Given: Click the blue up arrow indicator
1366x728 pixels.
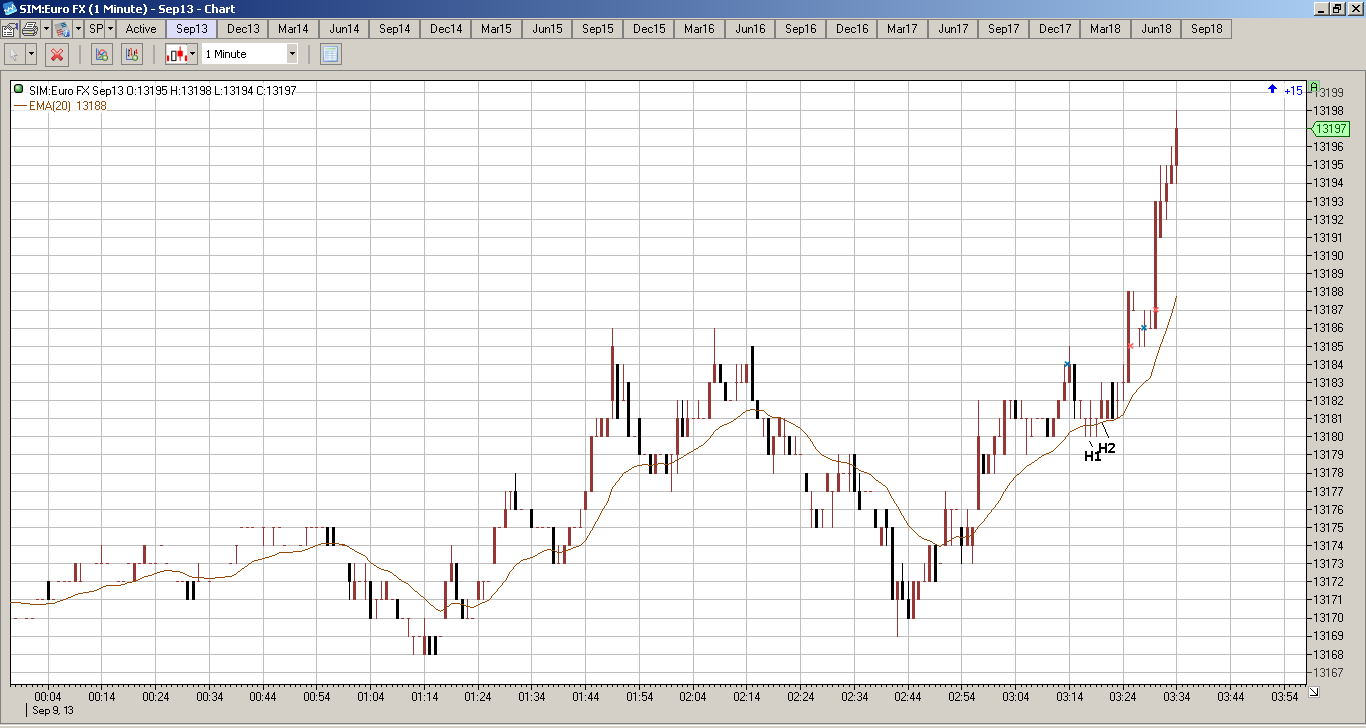Looking at the screenshot, I should [1272, 90].
